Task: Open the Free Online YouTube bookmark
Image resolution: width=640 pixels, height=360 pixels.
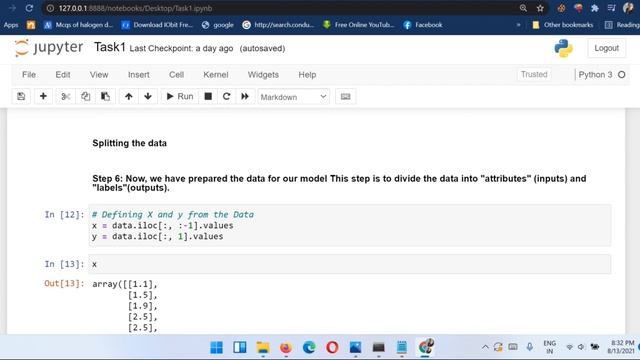Action: click(358, 25)
